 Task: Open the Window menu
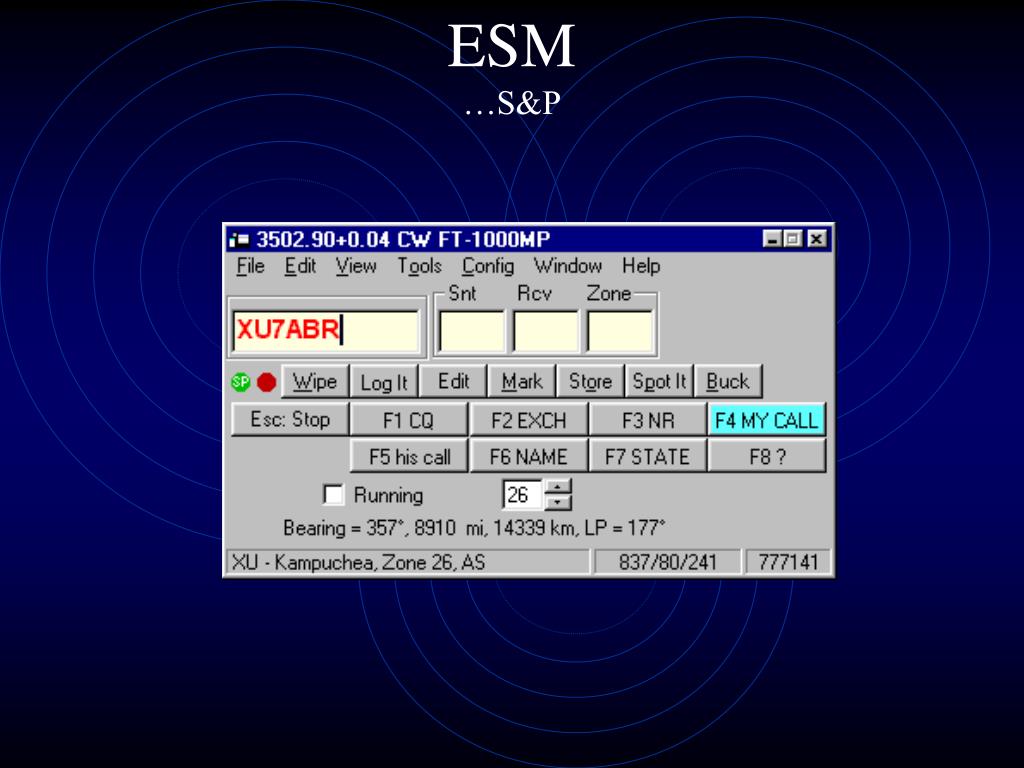tap(568, 266)
